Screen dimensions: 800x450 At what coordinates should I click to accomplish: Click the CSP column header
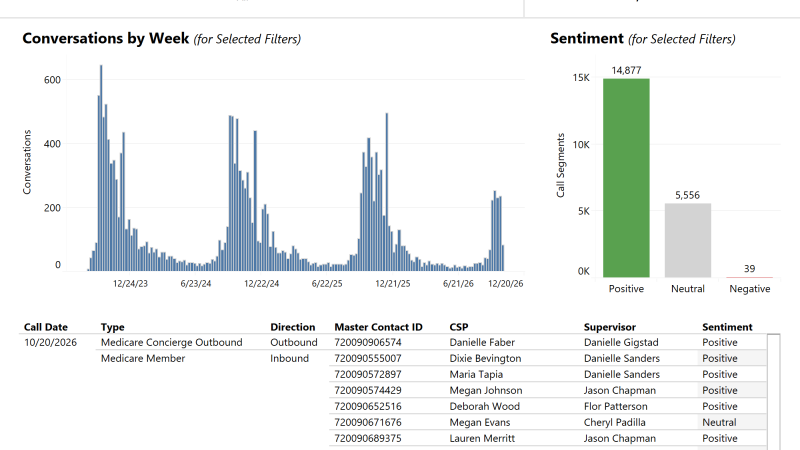[459, 327]
